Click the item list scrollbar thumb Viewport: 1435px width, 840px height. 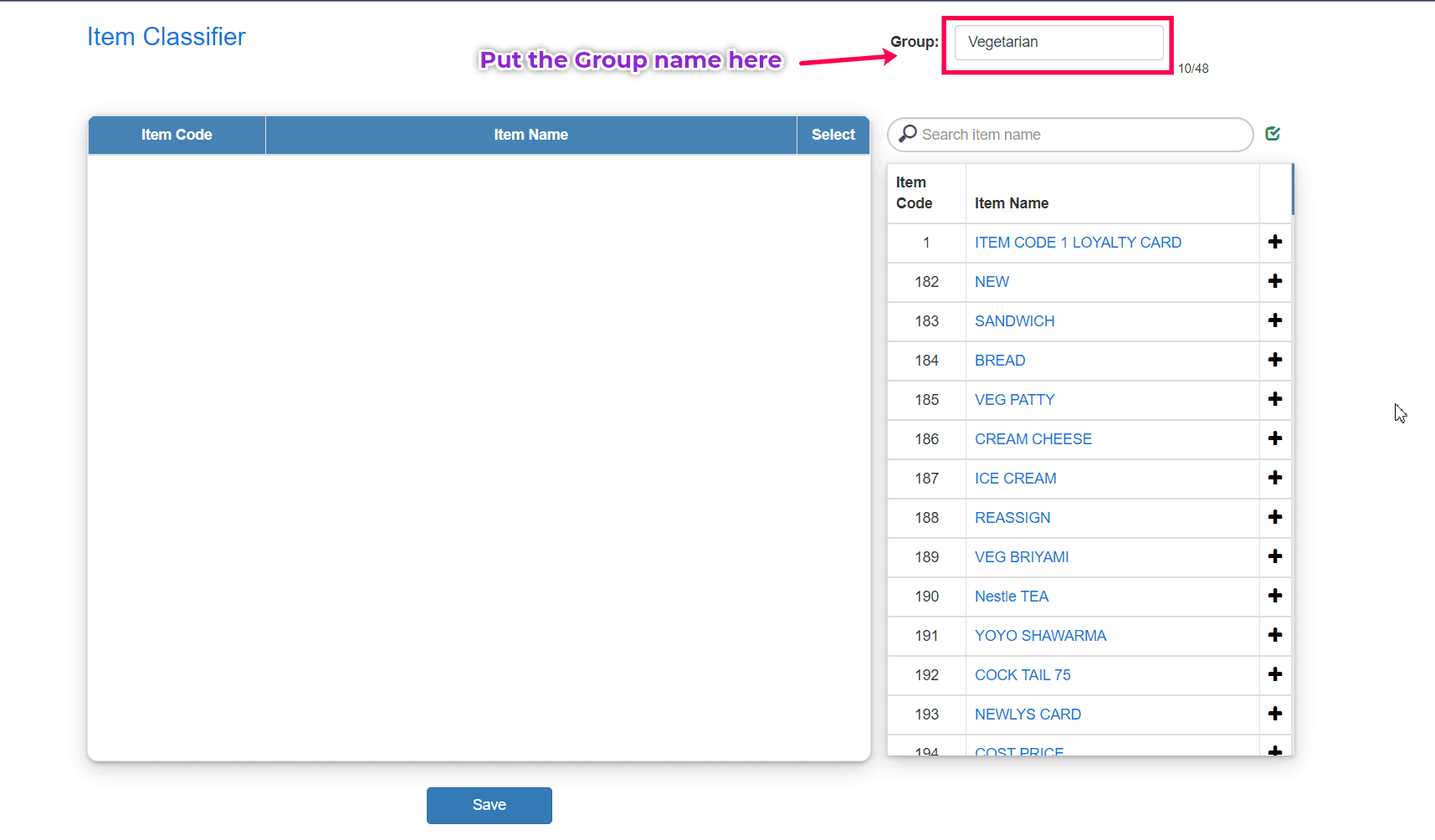1293,189
